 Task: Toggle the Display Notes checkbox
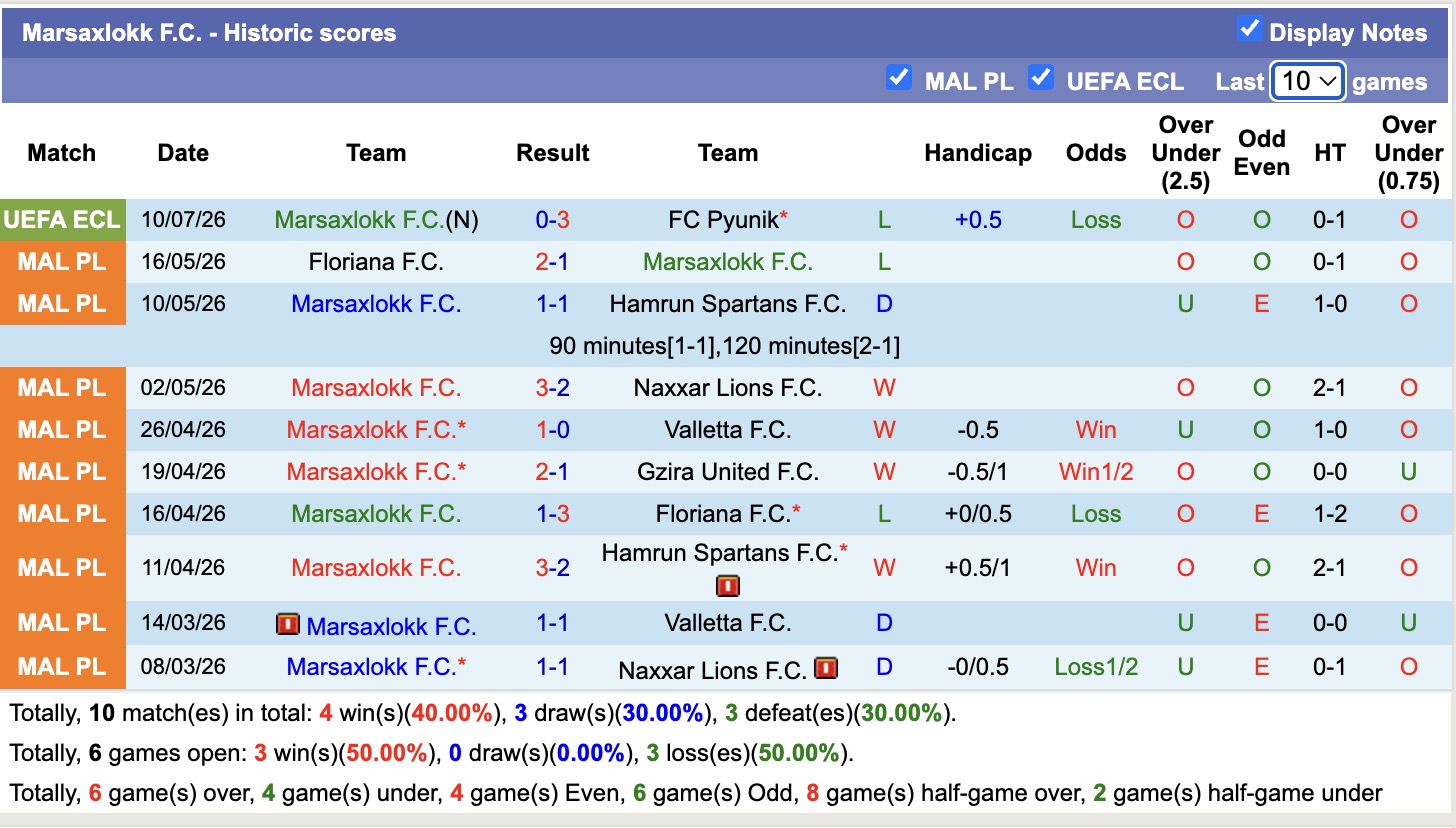(x=1249, y=28)
